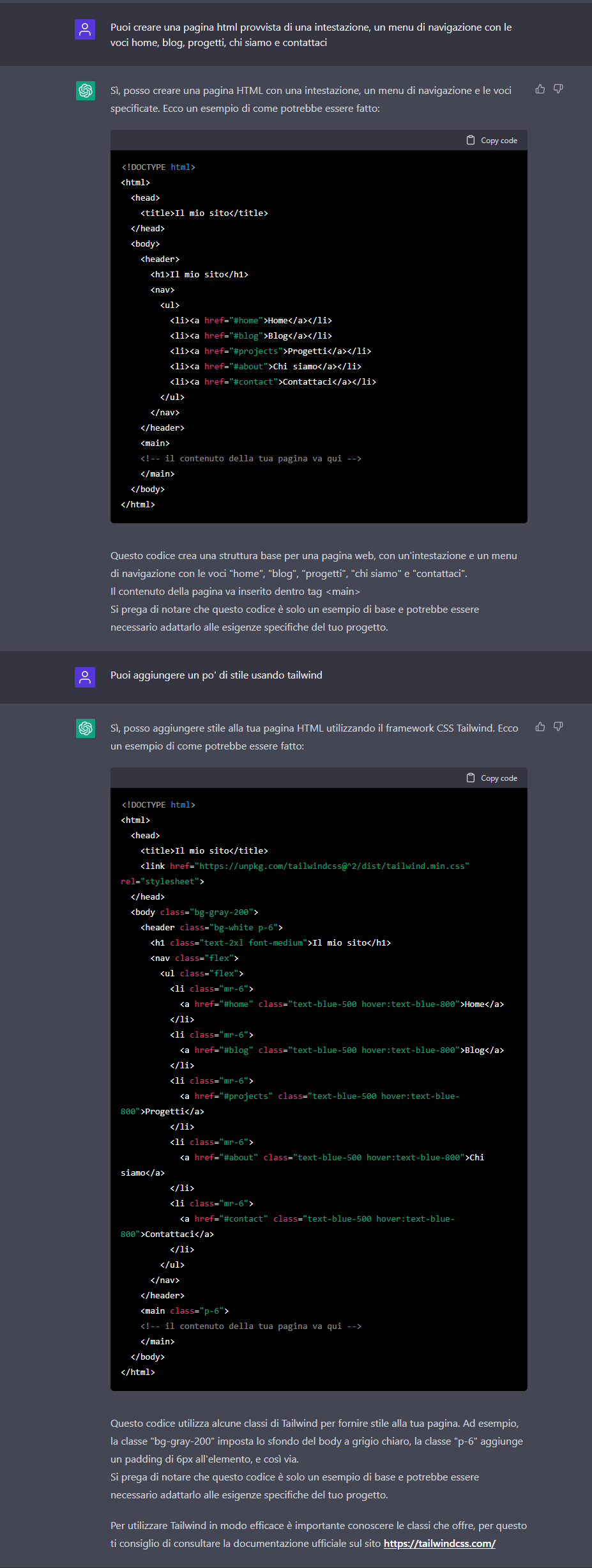The height and width of the screenshot is (1568, 592).
Task: Click the line '<main class="p-6">'
Action: [x=185, y=1311]
